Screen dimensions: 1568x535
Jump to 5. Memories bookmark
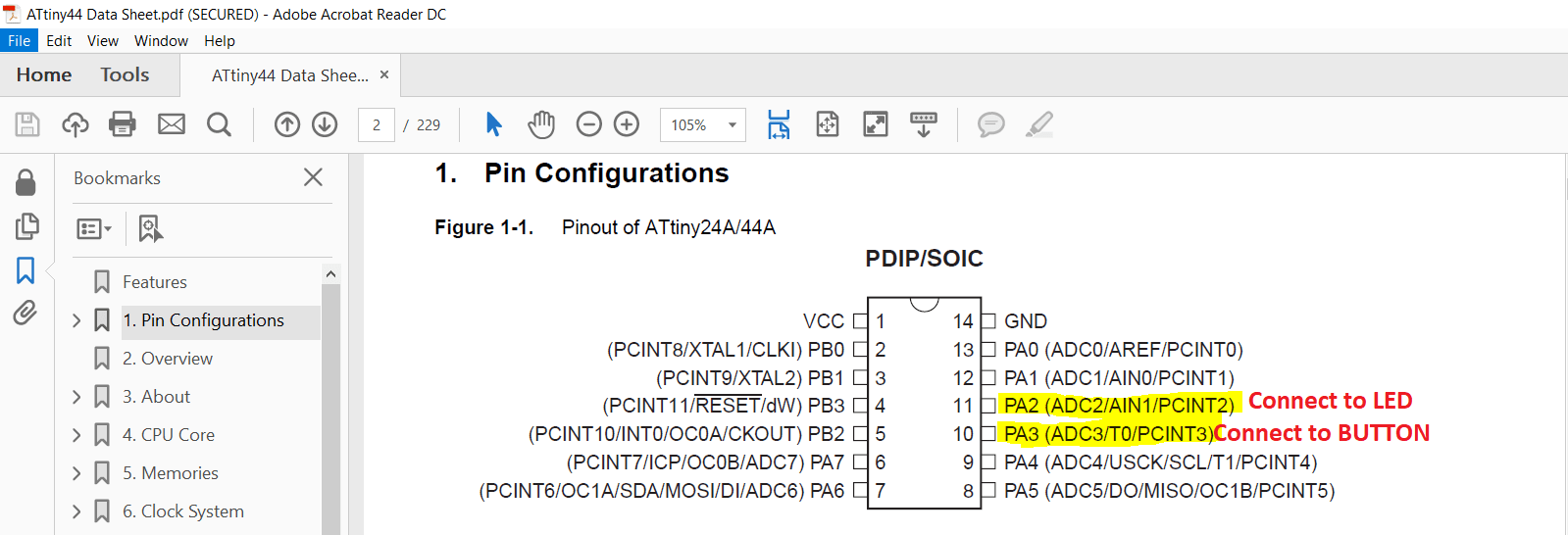pos(170,473)
